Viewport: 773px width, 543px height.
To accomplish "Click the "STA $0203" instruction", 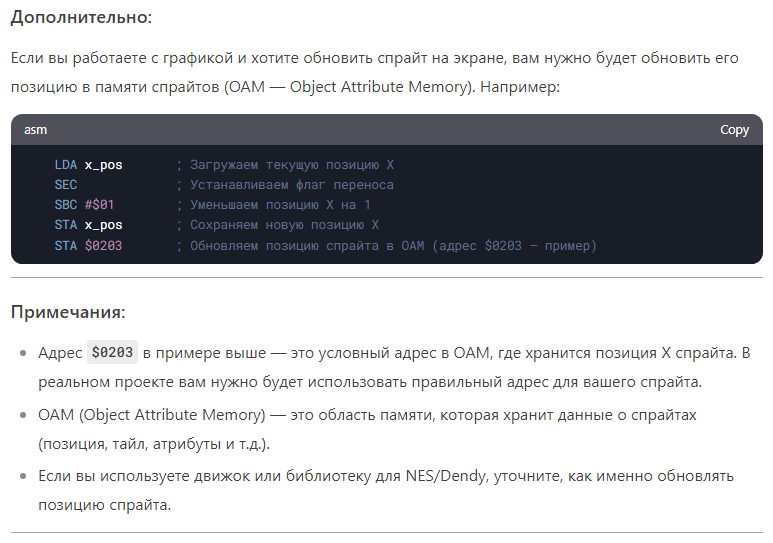I will [88, 245].
